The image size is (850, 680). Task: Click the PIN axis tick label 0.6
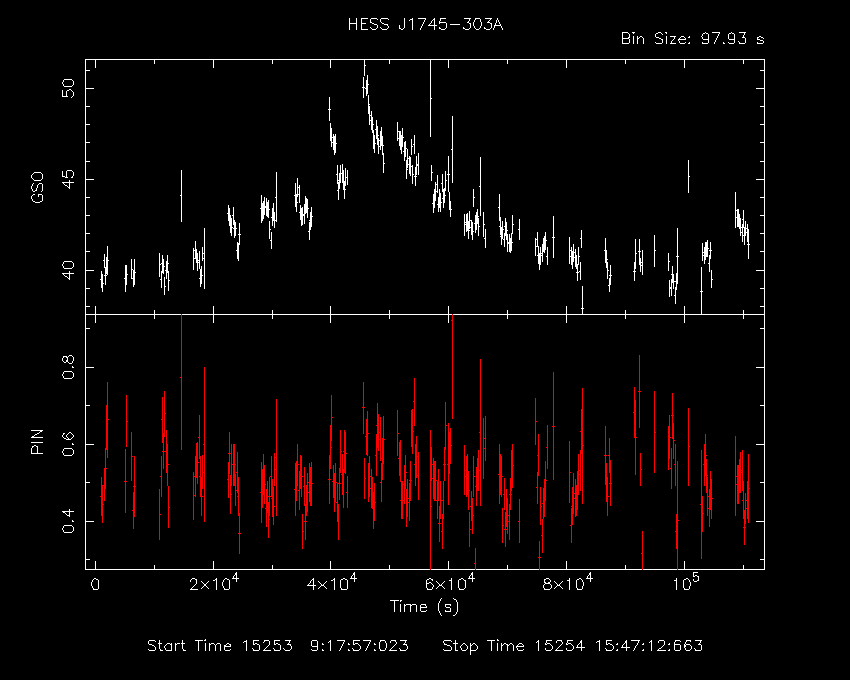68,444
